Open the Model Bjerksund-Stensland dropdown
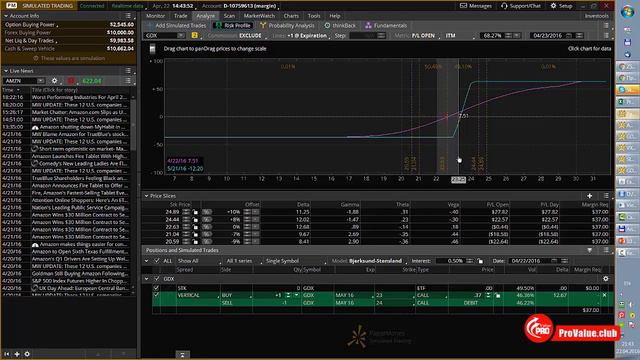The height and width of the screenshot is (360, 640). point(377,261)
